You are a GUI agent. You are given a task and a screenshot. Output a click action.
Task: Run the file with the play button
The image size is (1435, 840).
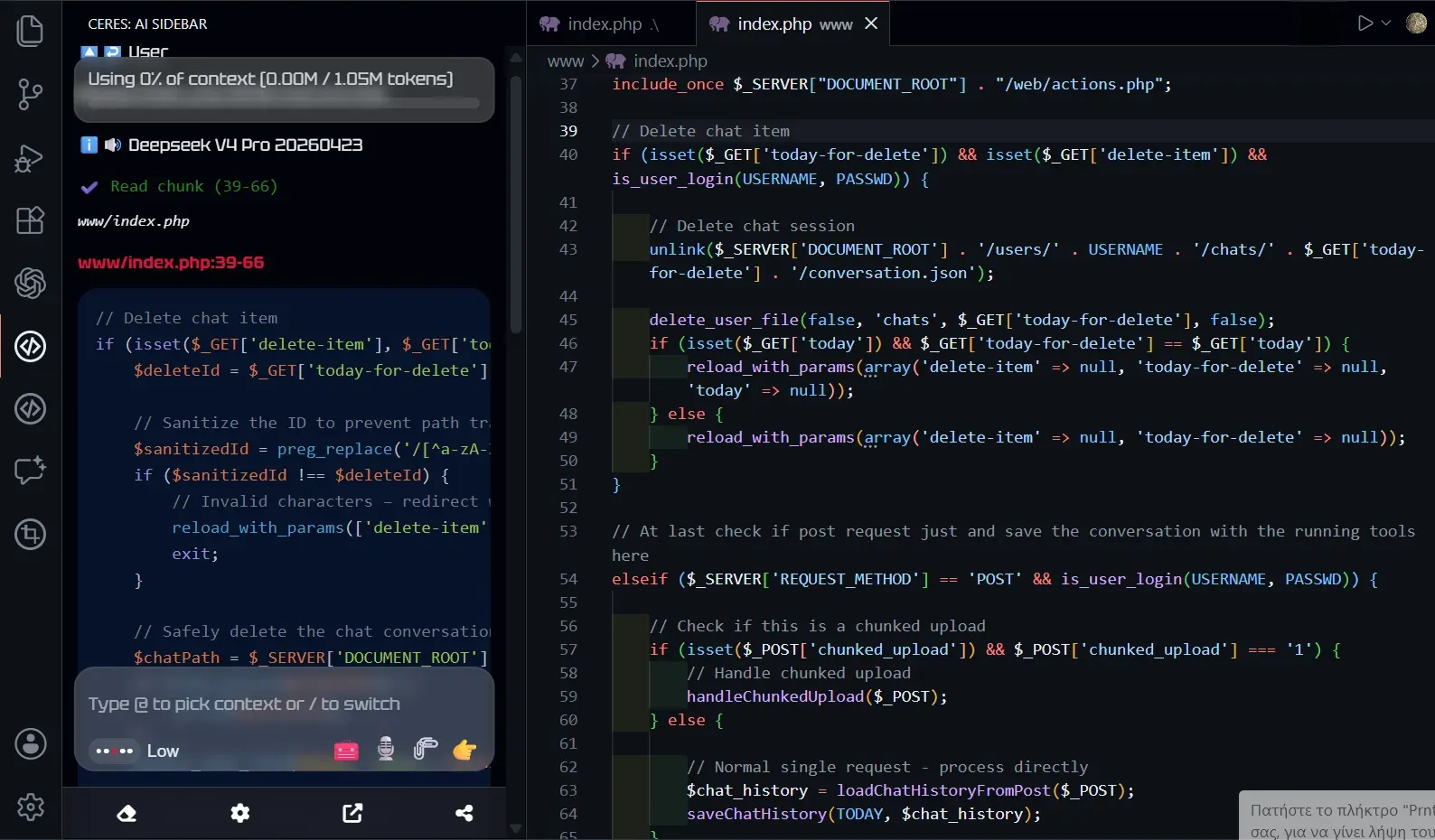[1365, 23]
